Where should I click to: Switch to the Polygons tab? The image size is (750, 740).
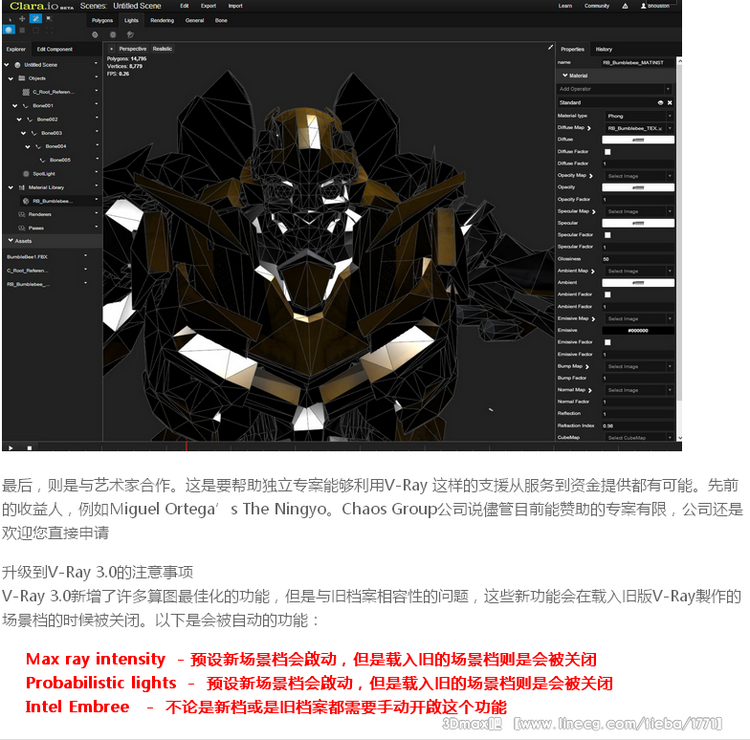pyautogui.click(x=102, y=21)
